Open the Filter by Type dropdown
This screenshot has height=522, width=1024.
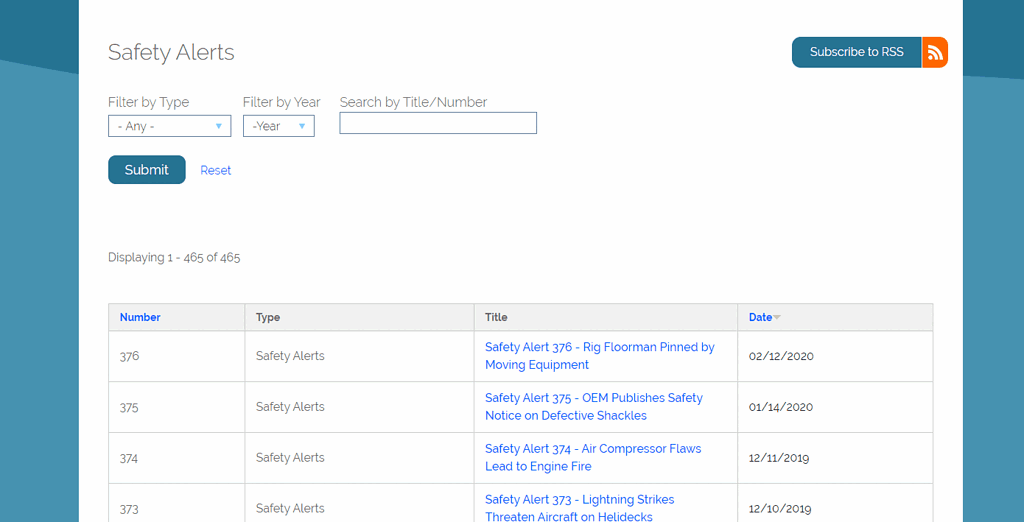point(169,126)
